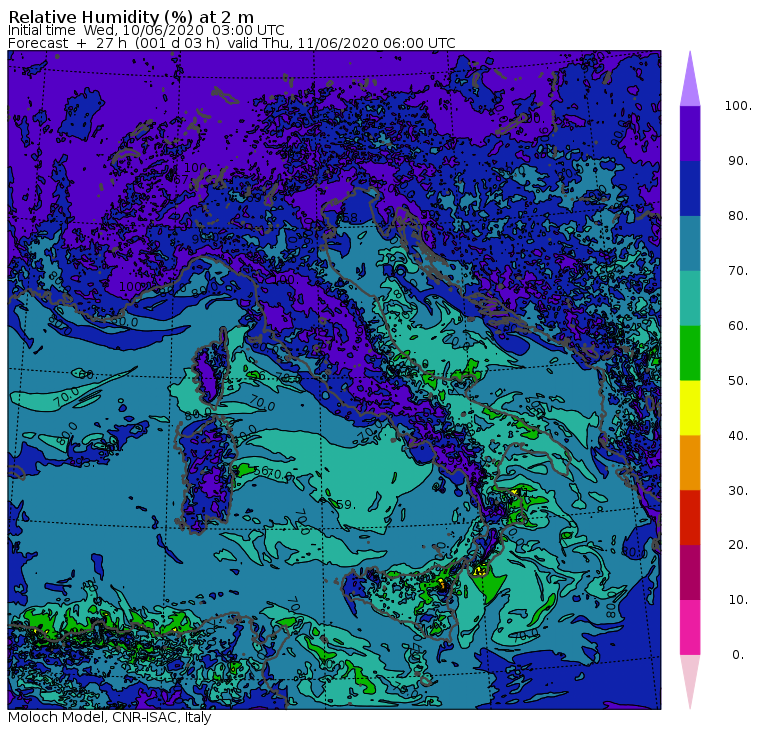The width and height of the screenshot is (760, 731).
Task: Click the '70.' colorbar label
Action: (x=739, y=270)
